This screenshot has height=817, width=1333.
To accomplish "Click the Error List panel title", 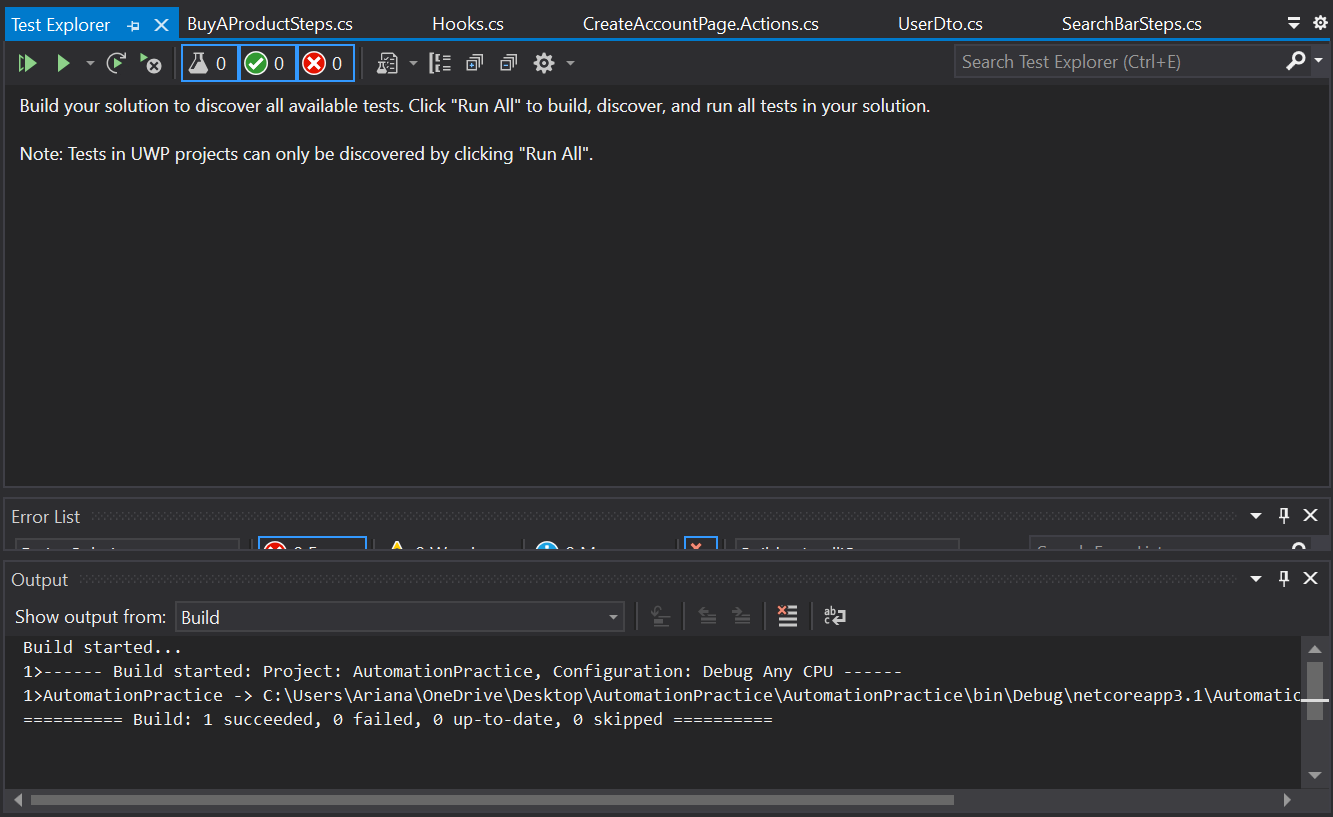I will 46,517.
